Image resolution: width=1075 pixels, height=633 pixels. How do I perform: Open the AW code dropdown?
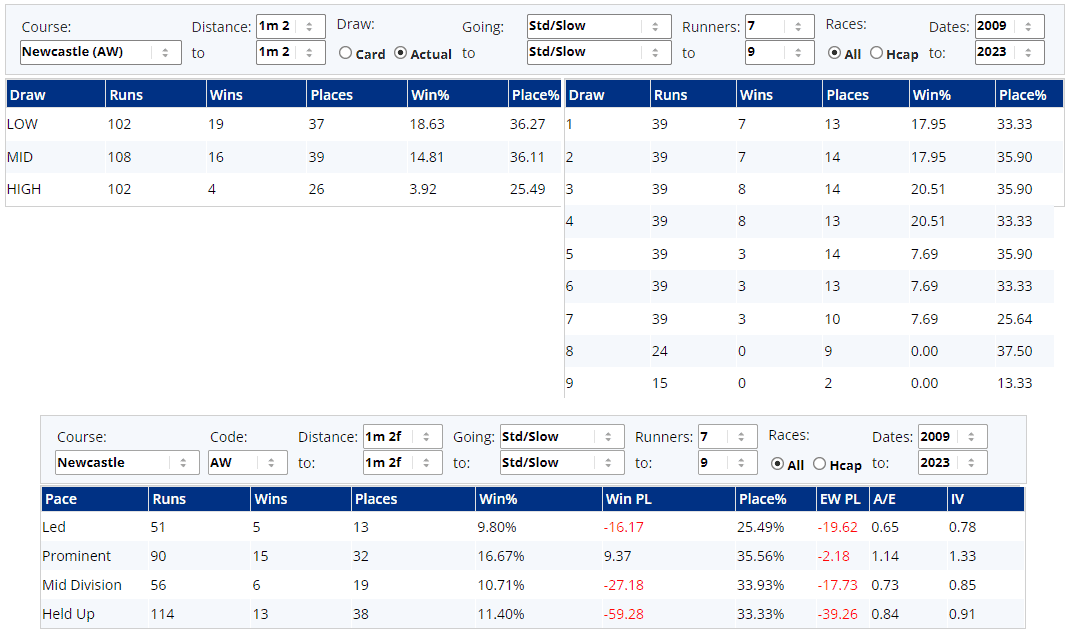click(247, 463)
